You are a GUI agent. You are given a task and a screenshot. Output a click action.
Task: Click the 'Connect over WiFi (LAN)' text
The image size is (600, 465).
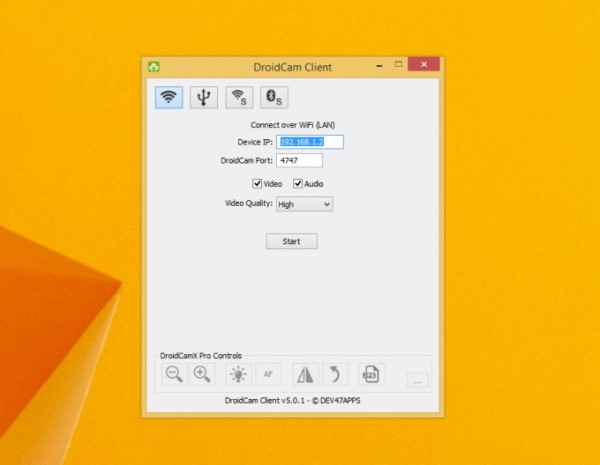293,125
